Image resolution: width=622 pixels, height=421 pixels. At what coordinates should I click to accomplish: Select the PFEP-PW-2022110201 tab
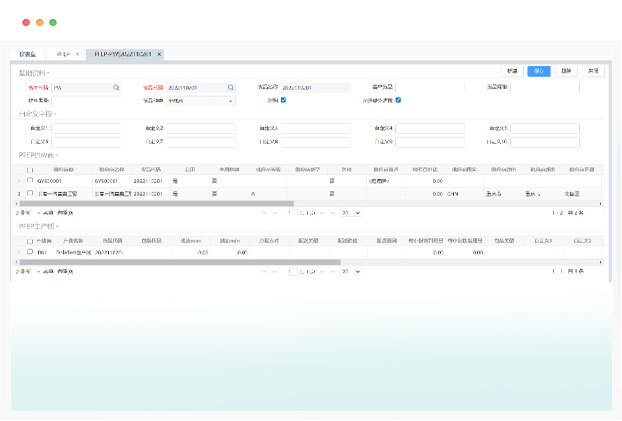coord(123,54)
